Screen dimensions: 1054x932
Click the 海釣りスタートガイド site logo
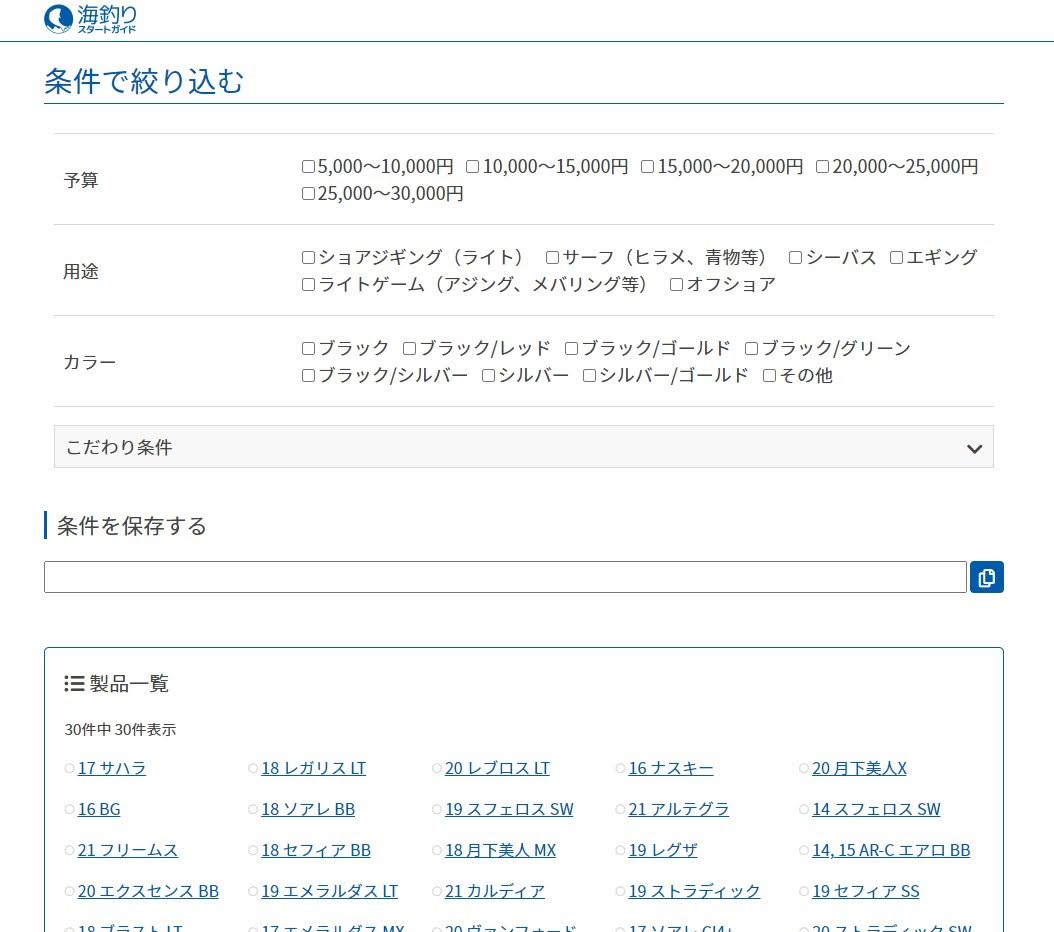pos(90,19)
